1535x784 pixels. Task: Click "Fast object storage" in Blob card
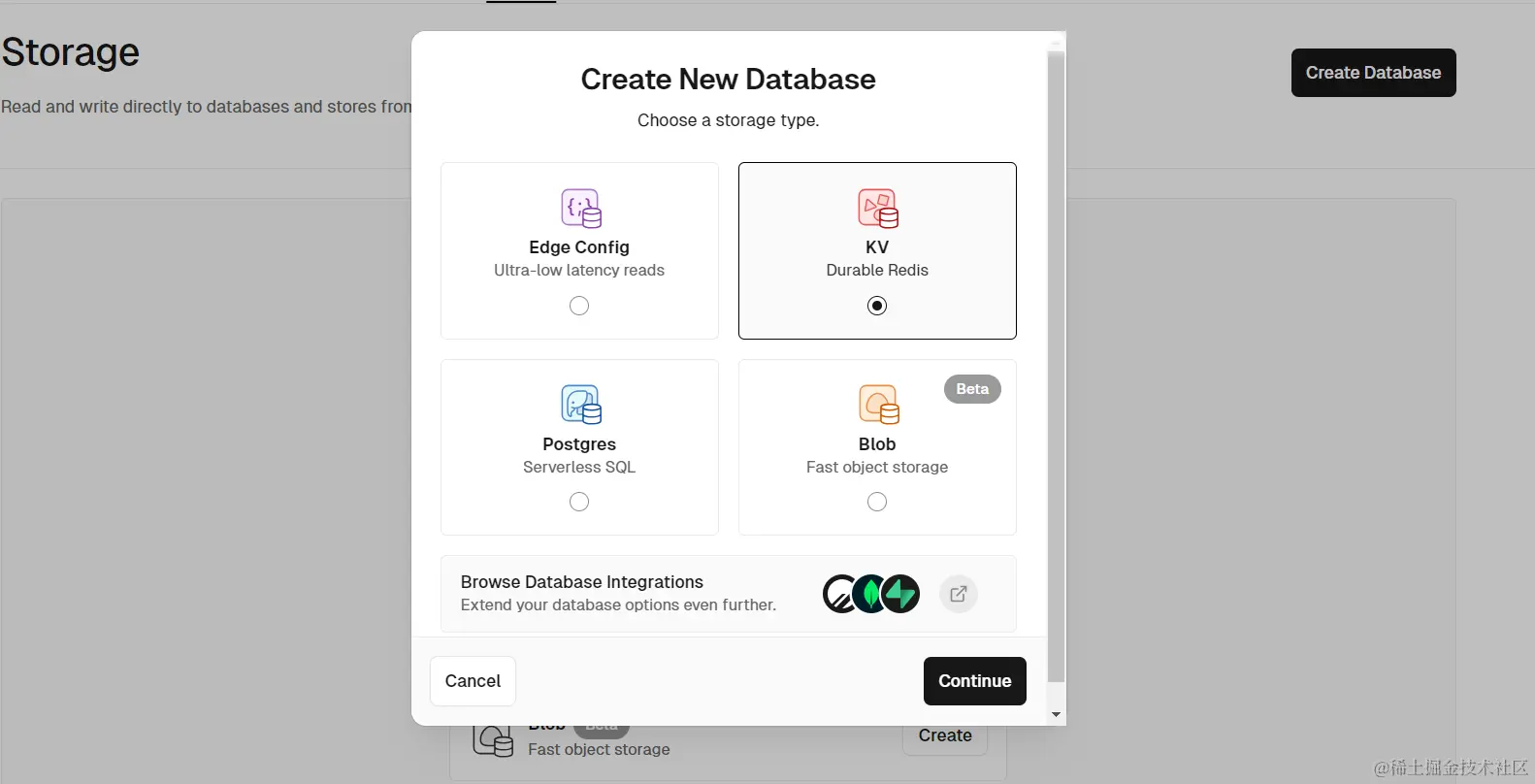tap(877, 468)
